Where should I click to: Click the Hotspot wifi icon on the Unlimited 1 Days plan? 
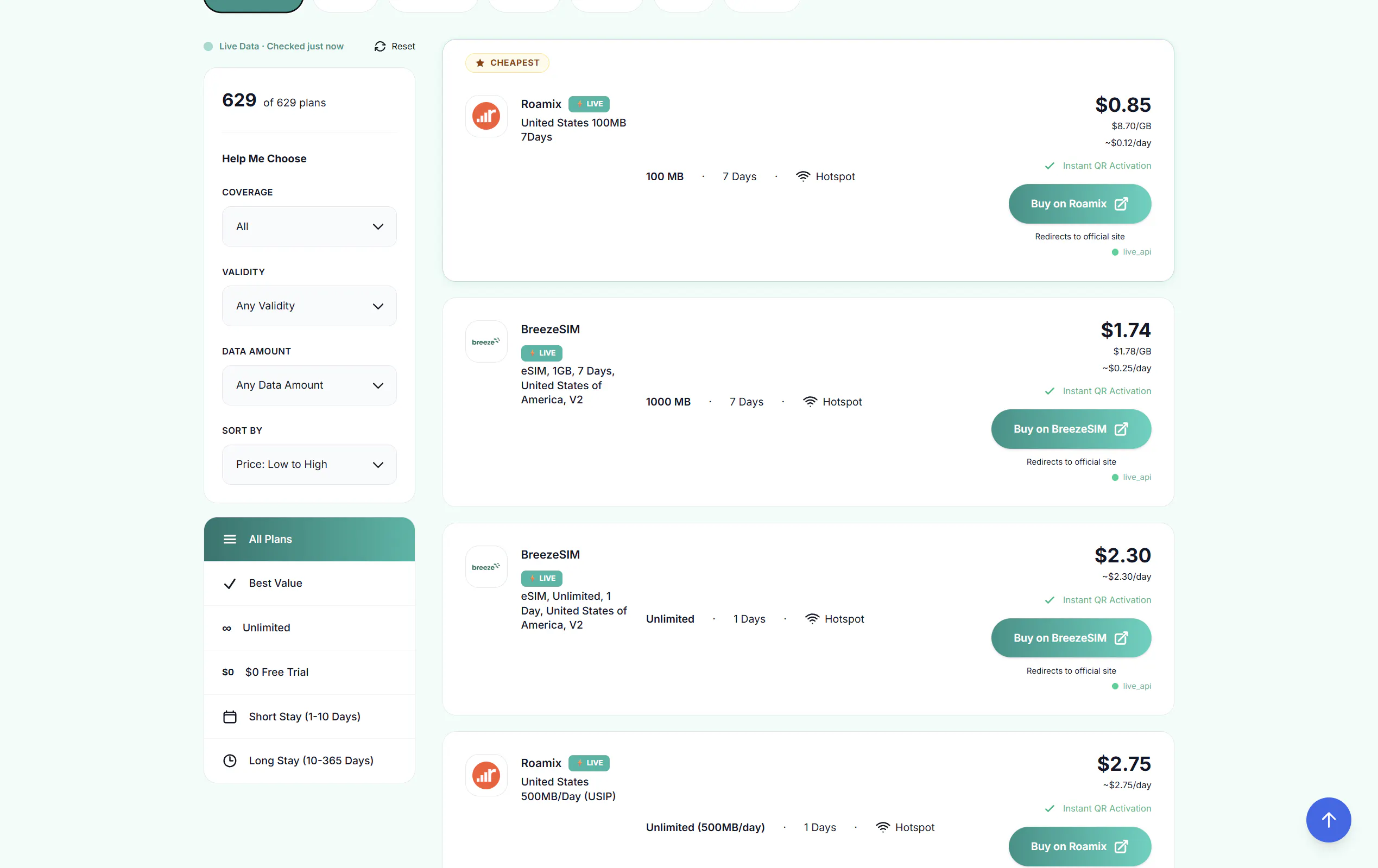[812, 618]
